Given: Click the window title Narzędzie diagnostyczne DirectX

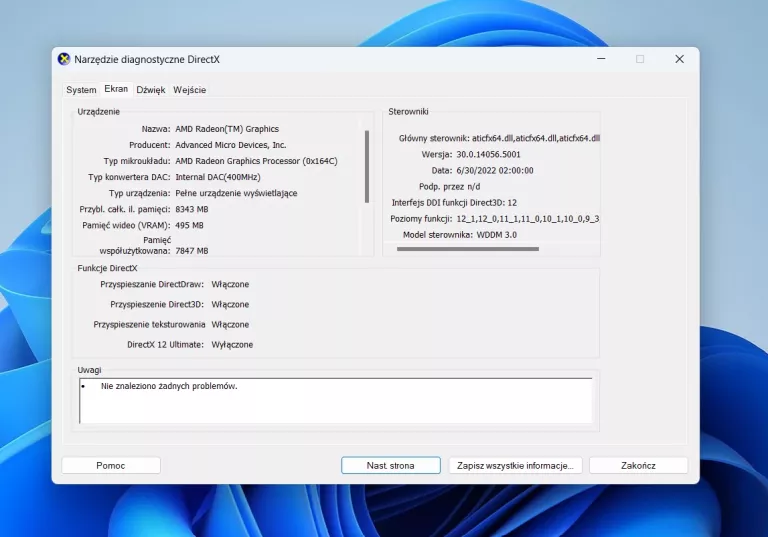Looking at the screenshot, I should click(146, 59).
